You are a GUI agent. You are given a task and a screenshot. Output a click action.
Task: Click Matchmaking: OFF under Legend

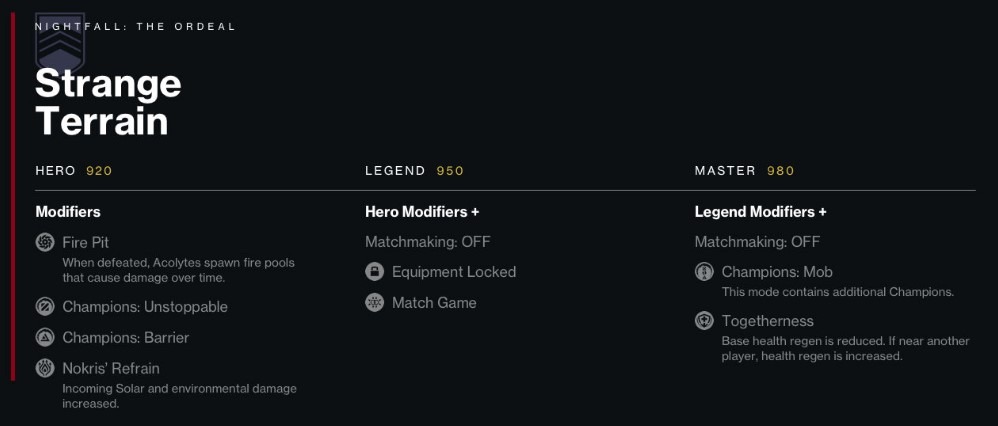(x=428, y=242)
